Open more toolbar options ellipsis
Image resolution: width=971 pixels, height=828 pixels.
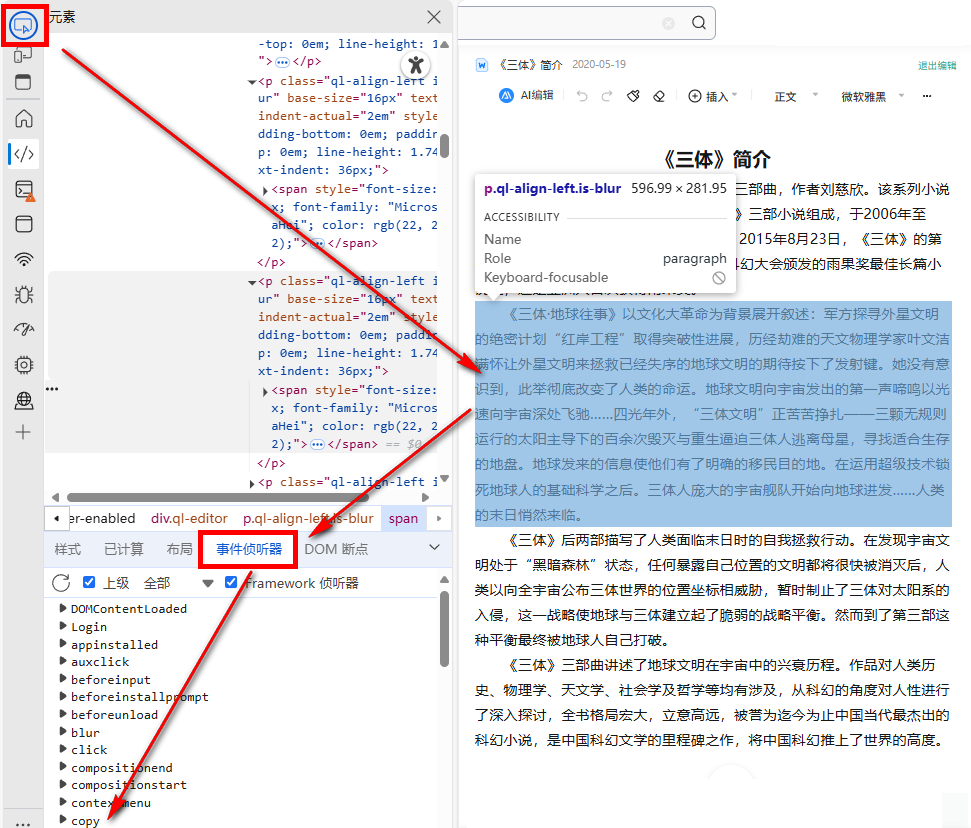[926, 96]
